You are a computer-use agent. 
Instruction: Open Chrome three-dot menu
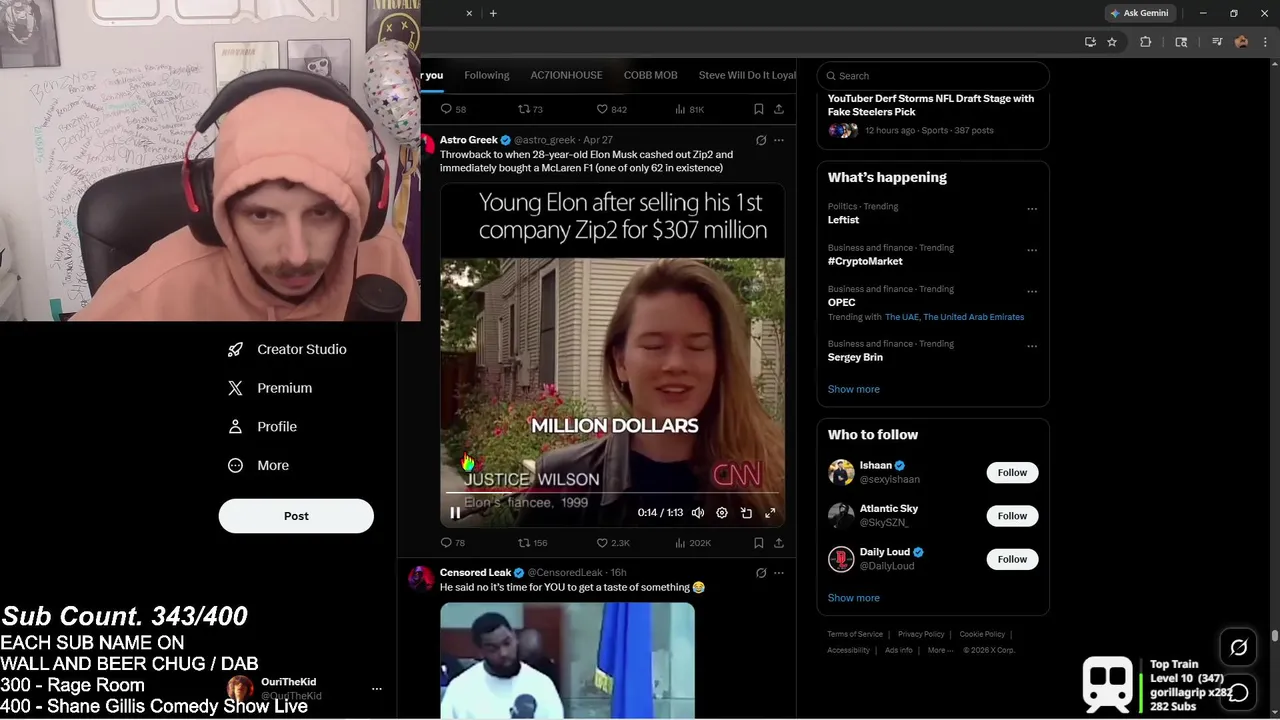click(1265, 42)
